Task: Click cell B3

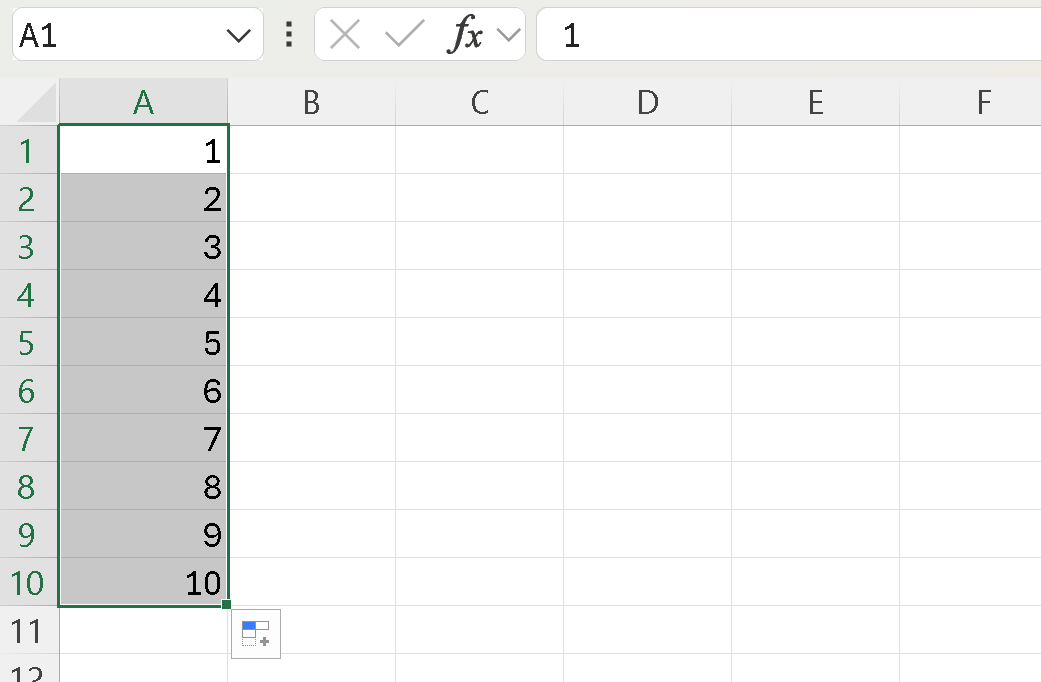Action: point(311,247)
